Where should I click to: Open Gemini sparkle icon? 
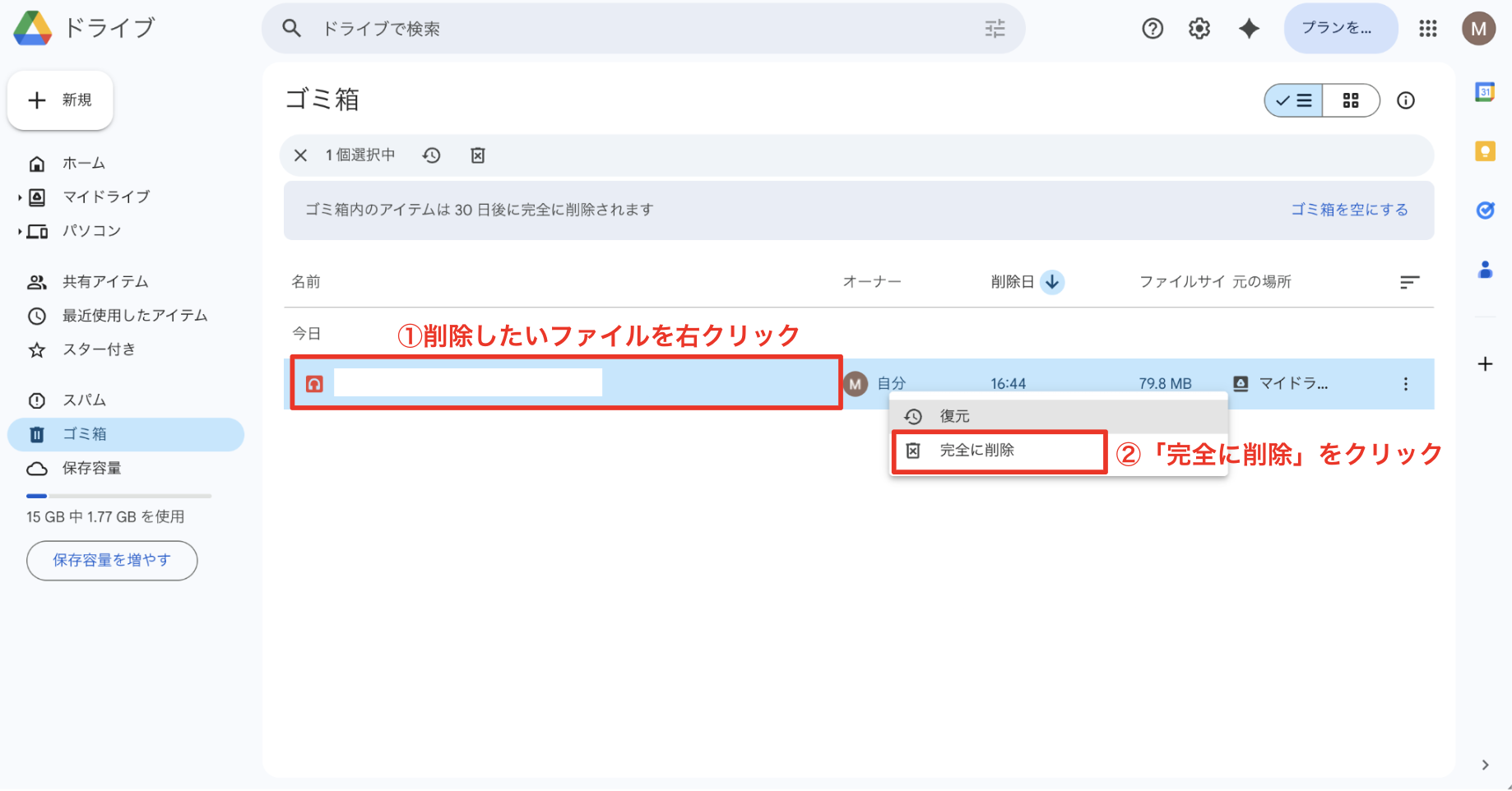coord(1249,29)
